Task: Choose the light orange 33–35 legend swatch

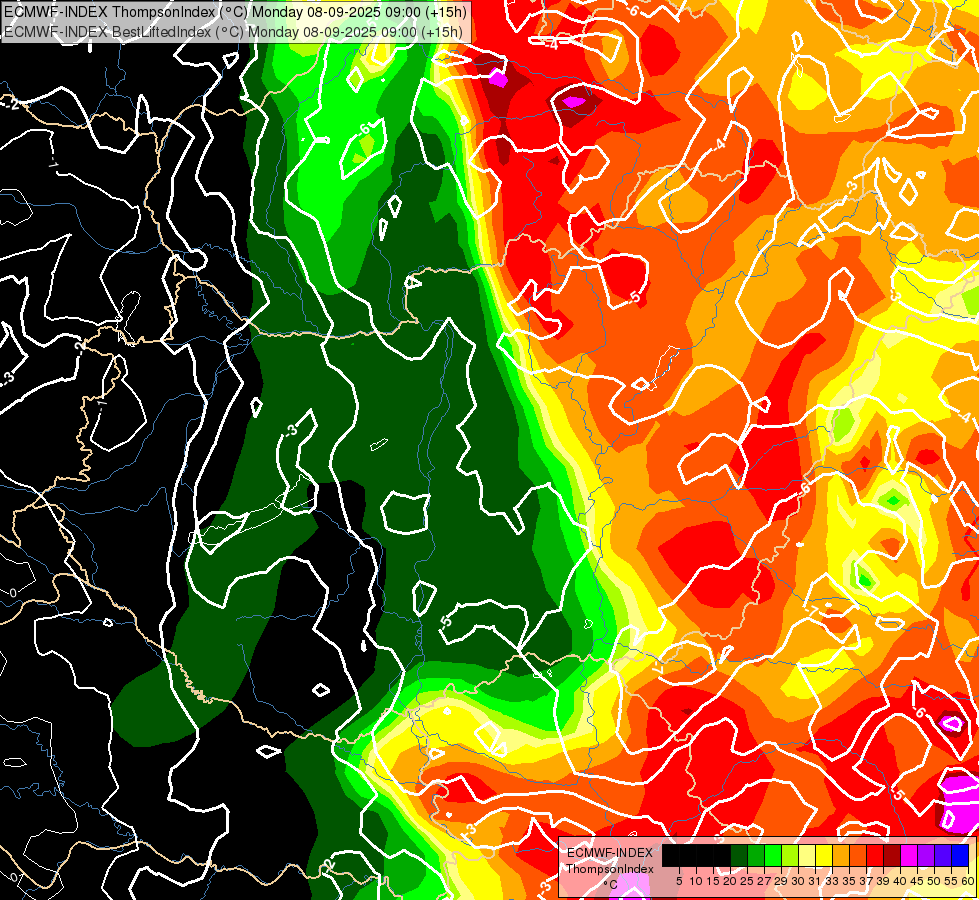Action: [841, 855]
